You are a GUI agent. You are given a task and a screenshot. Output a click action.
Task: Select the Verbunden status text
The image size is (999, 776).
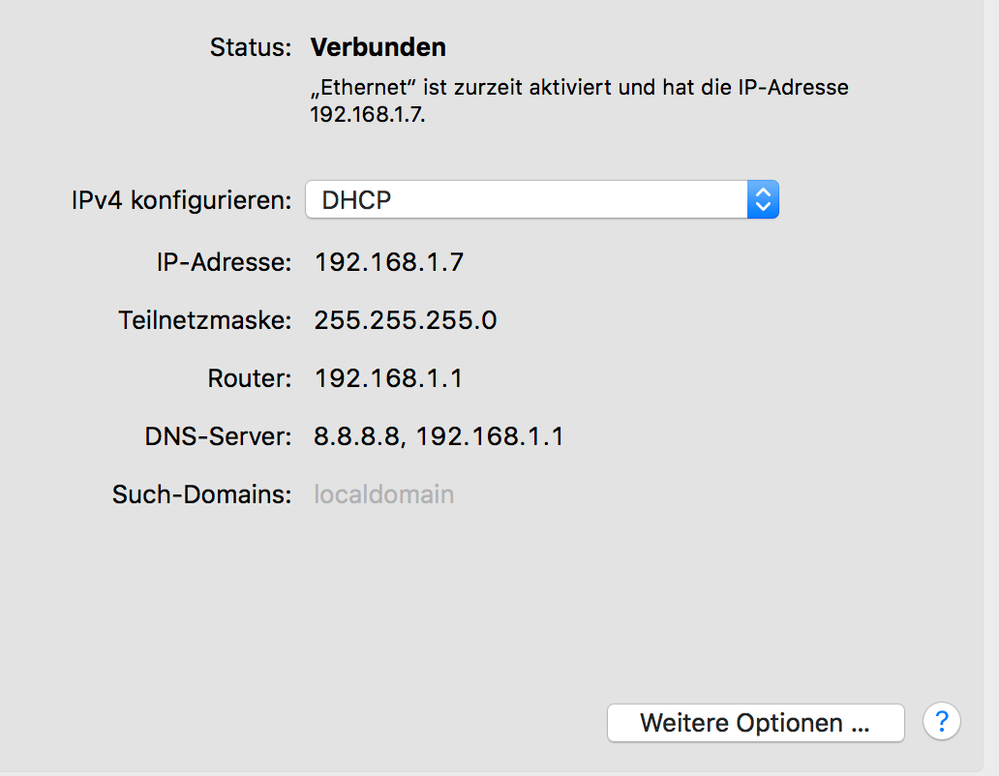tap(378, 47)
